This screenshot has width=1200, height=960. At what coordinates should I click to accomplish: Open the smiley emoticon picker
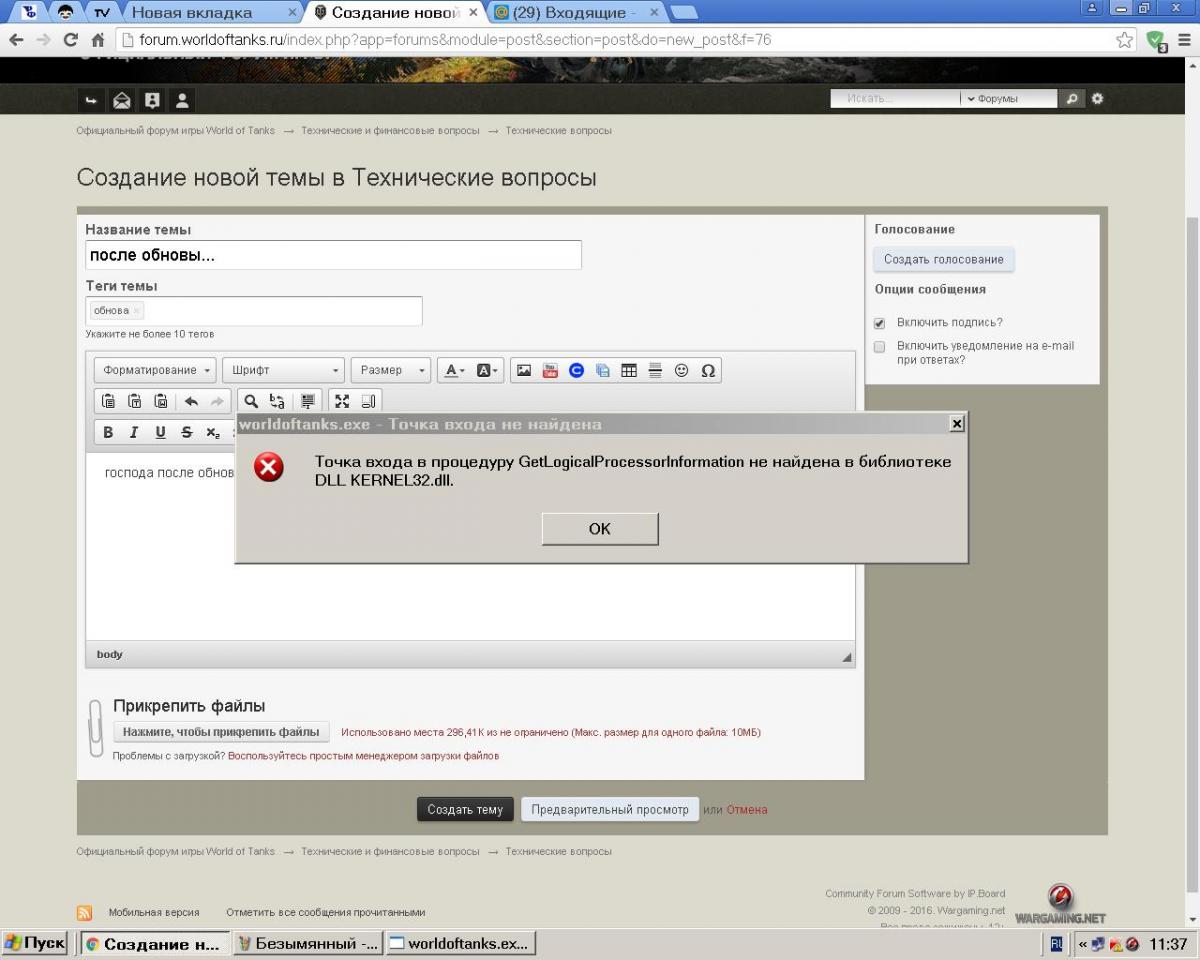[x=682, y=370]
